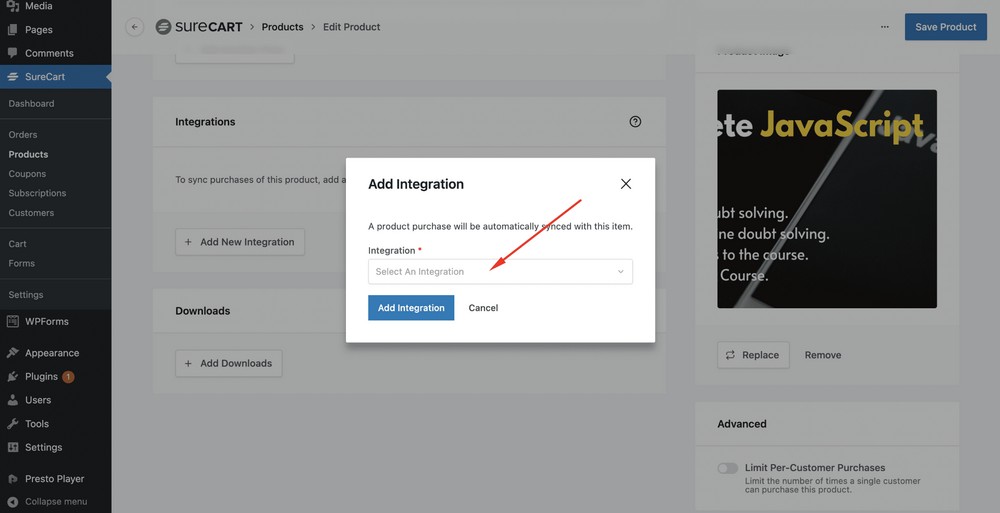Open SureCart Dashboard submenu item
The image size is (1000, 513).
tap(31, 103)
